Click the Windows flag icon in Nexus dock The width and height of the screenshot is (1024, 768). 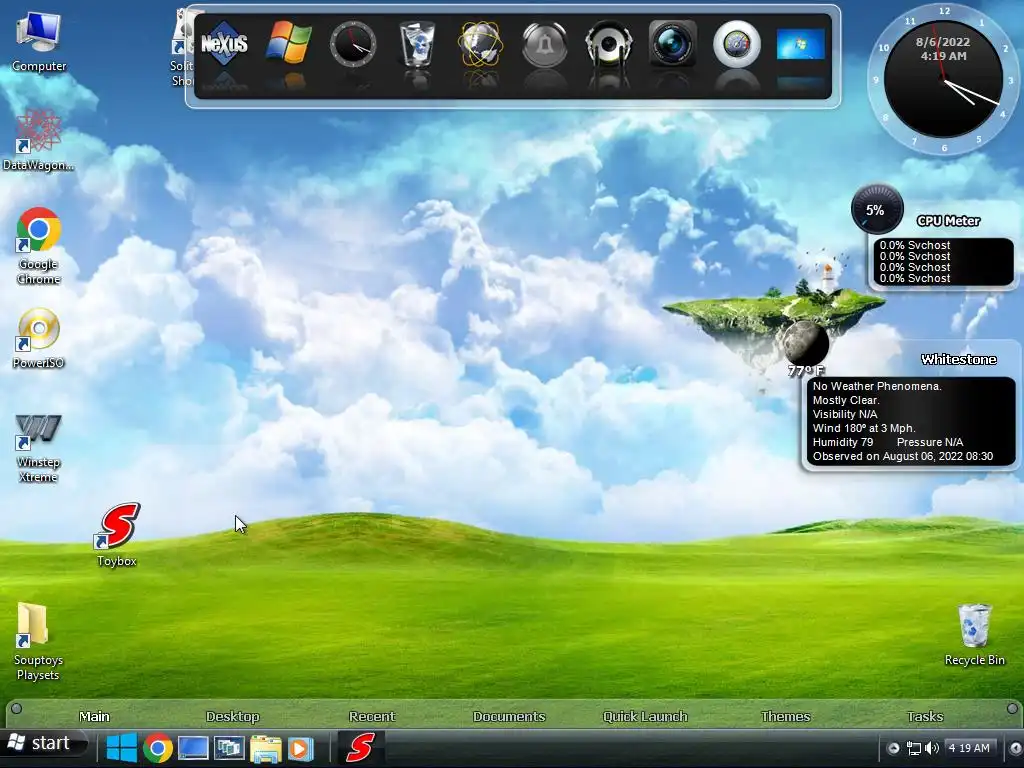click(x=289, y=43)
